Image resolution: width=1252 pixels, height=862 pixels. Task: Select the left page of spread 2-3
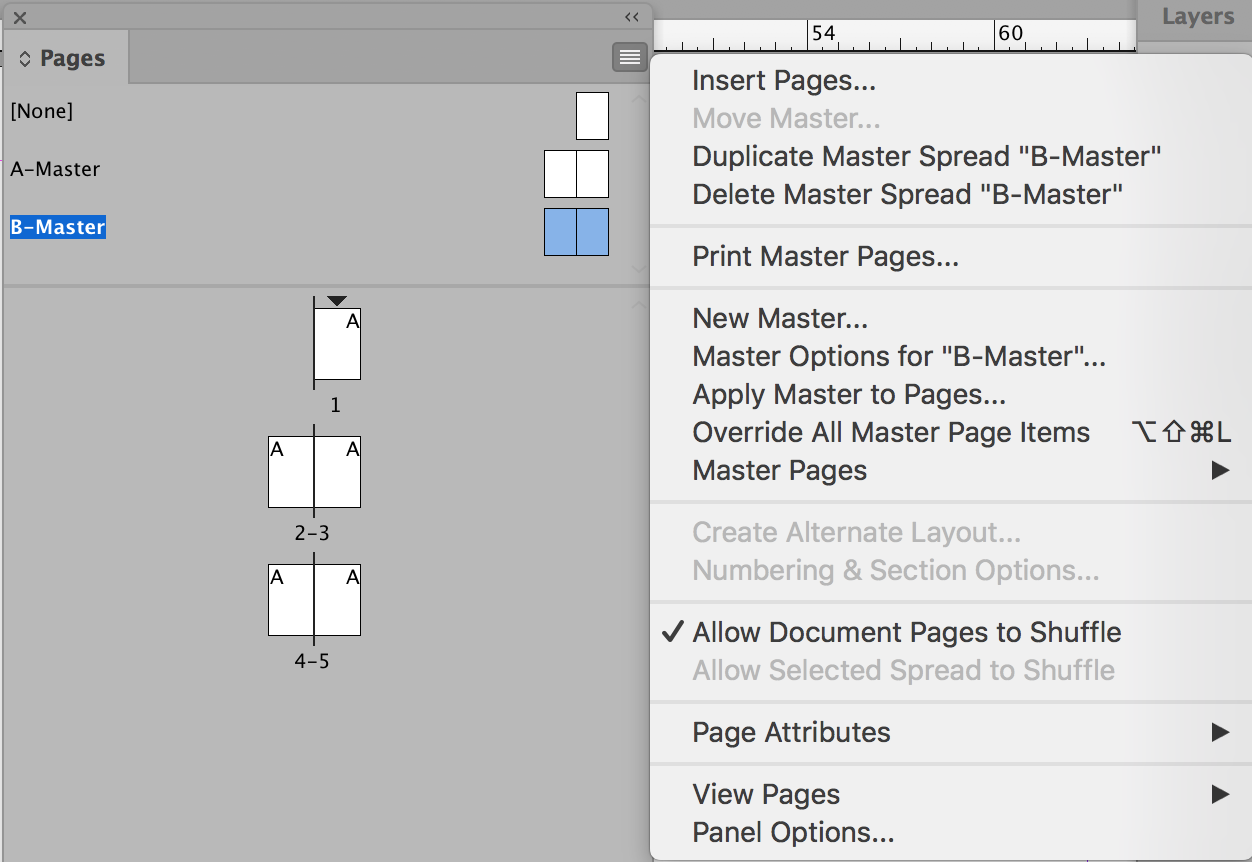(291, 472)
